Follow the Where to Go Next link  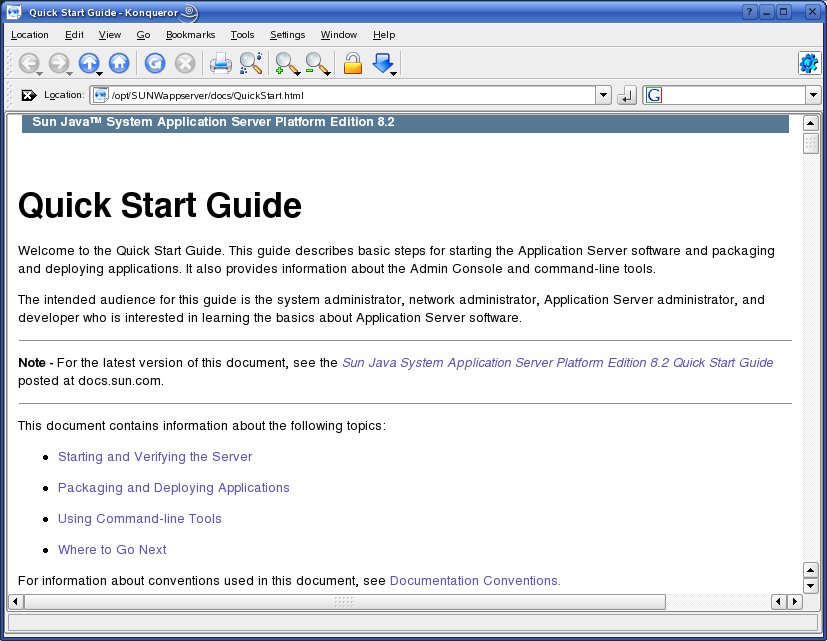click(x=112, y=550)
